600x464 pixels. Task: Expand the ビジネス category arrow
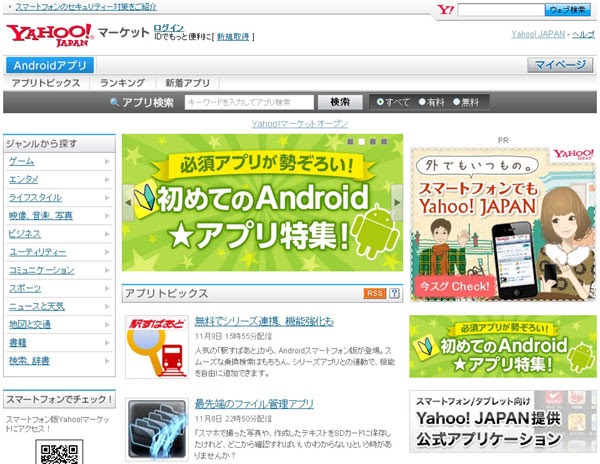(x=107, y=234)
